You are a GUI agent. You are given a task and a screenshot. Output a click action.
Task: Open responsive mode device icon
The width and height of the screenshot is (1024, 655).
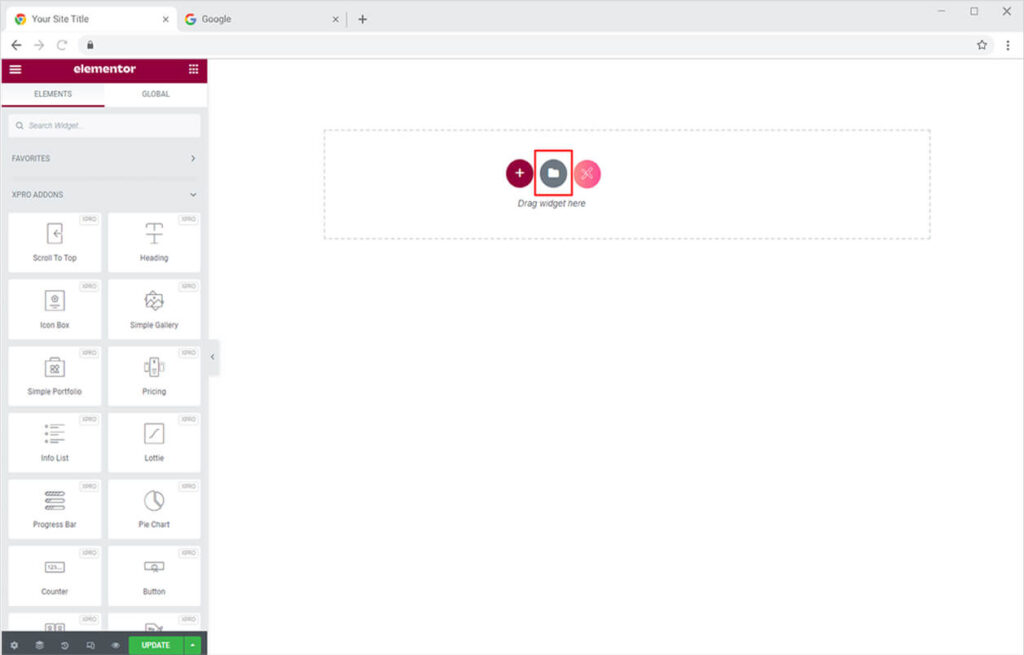coord(90,645)
